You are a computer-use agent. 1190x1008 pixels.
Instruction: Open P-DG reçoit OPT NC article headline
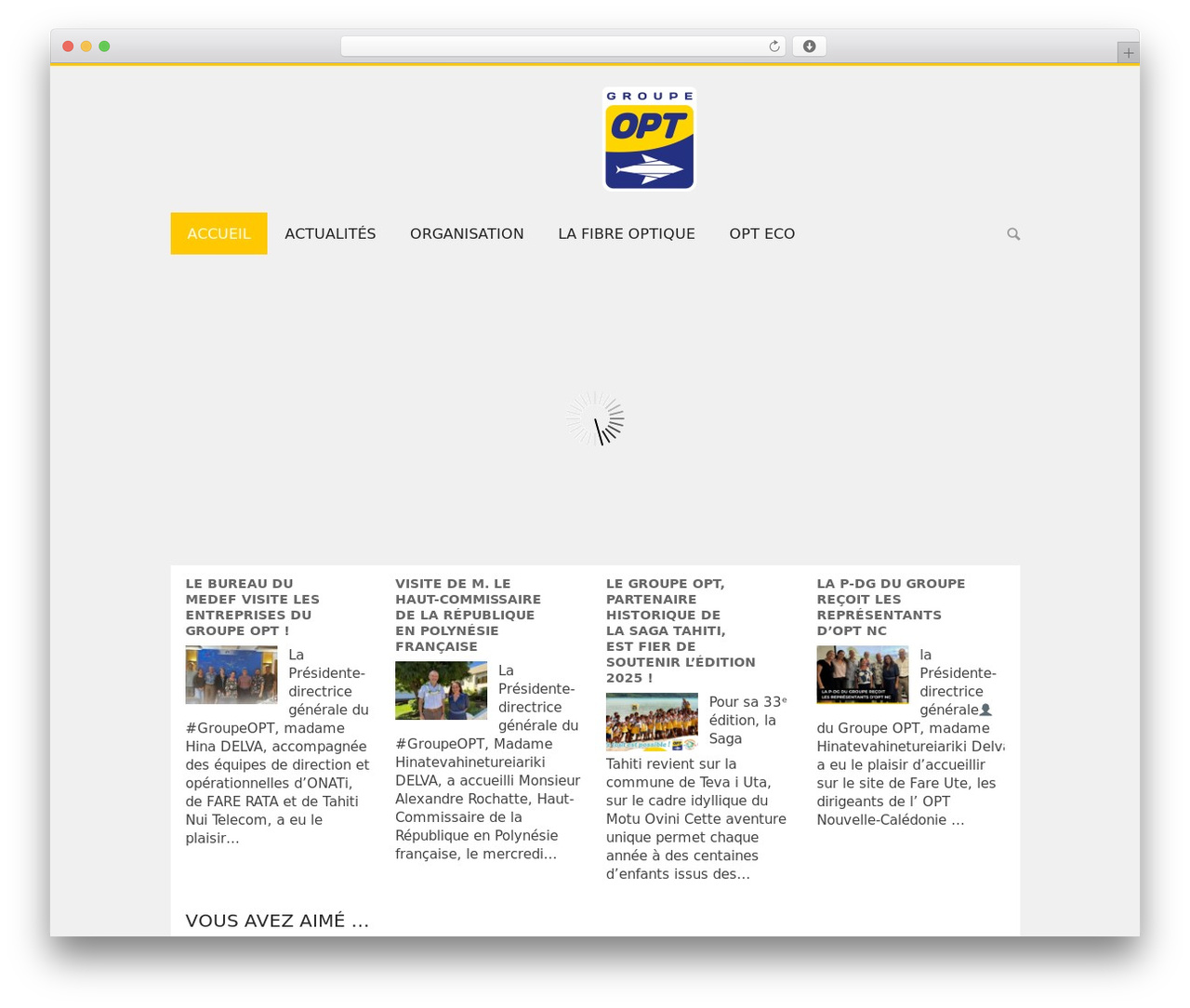(x=891, y=607)
